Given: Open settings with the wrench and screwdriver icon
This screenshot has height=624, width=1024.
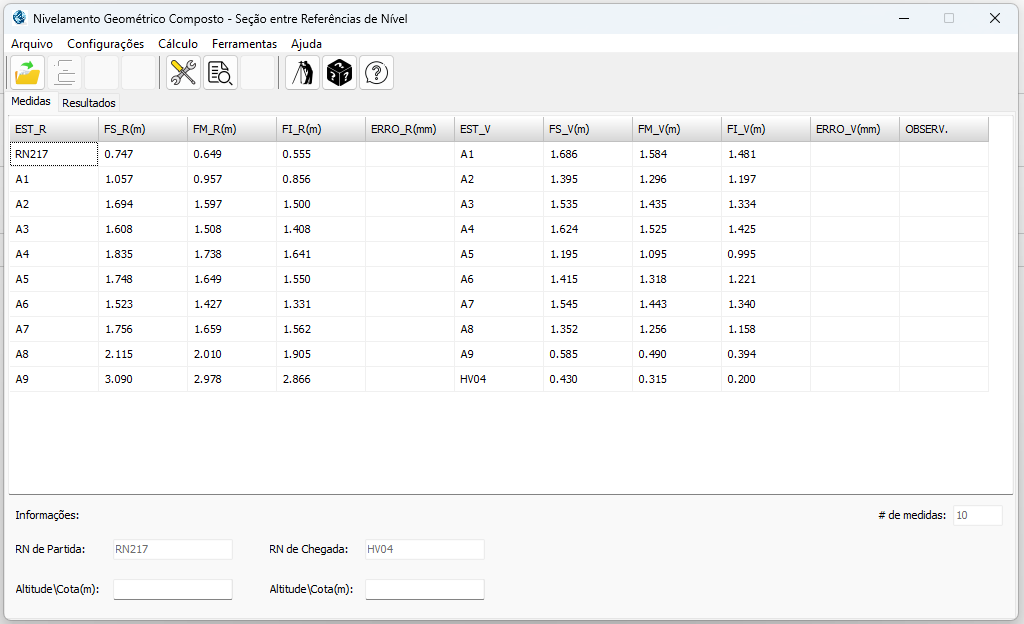Looking at the screenshot, I should click(184, 72).
